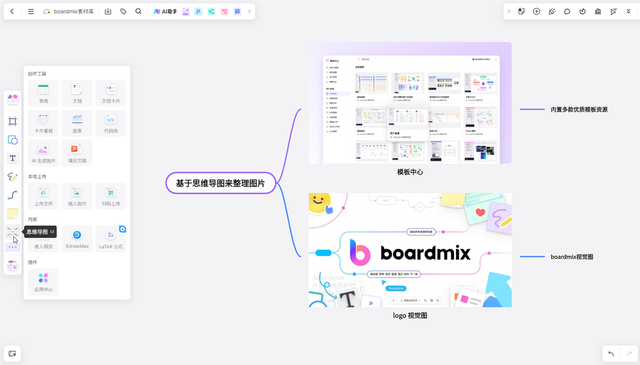Toggle the more tools (…) panel
Viewport: 640px width, 365px height.
tap(13, 247)
